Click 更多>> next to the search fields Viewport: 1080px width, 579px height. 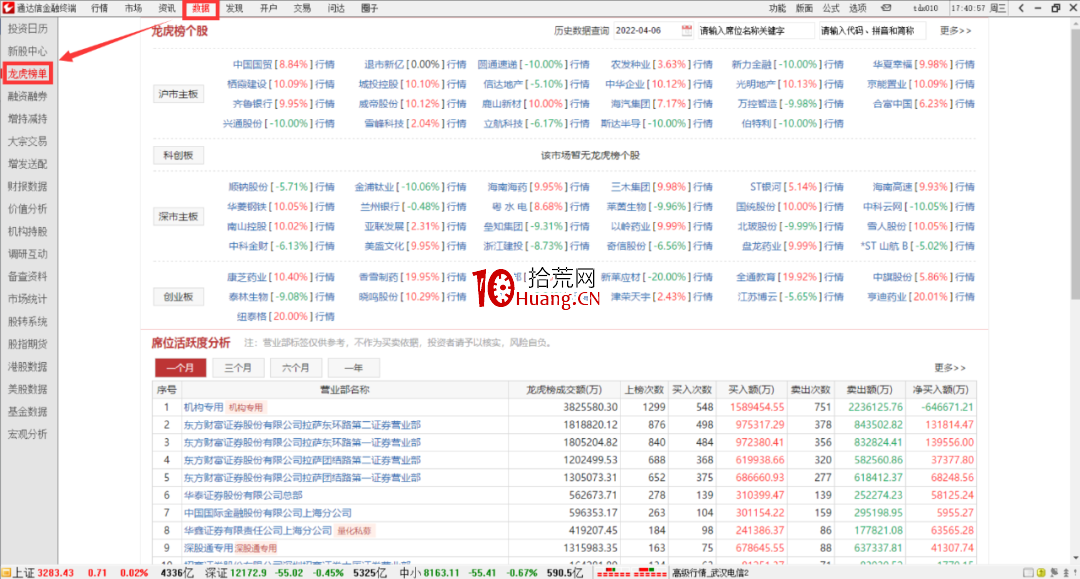point(955,31)
